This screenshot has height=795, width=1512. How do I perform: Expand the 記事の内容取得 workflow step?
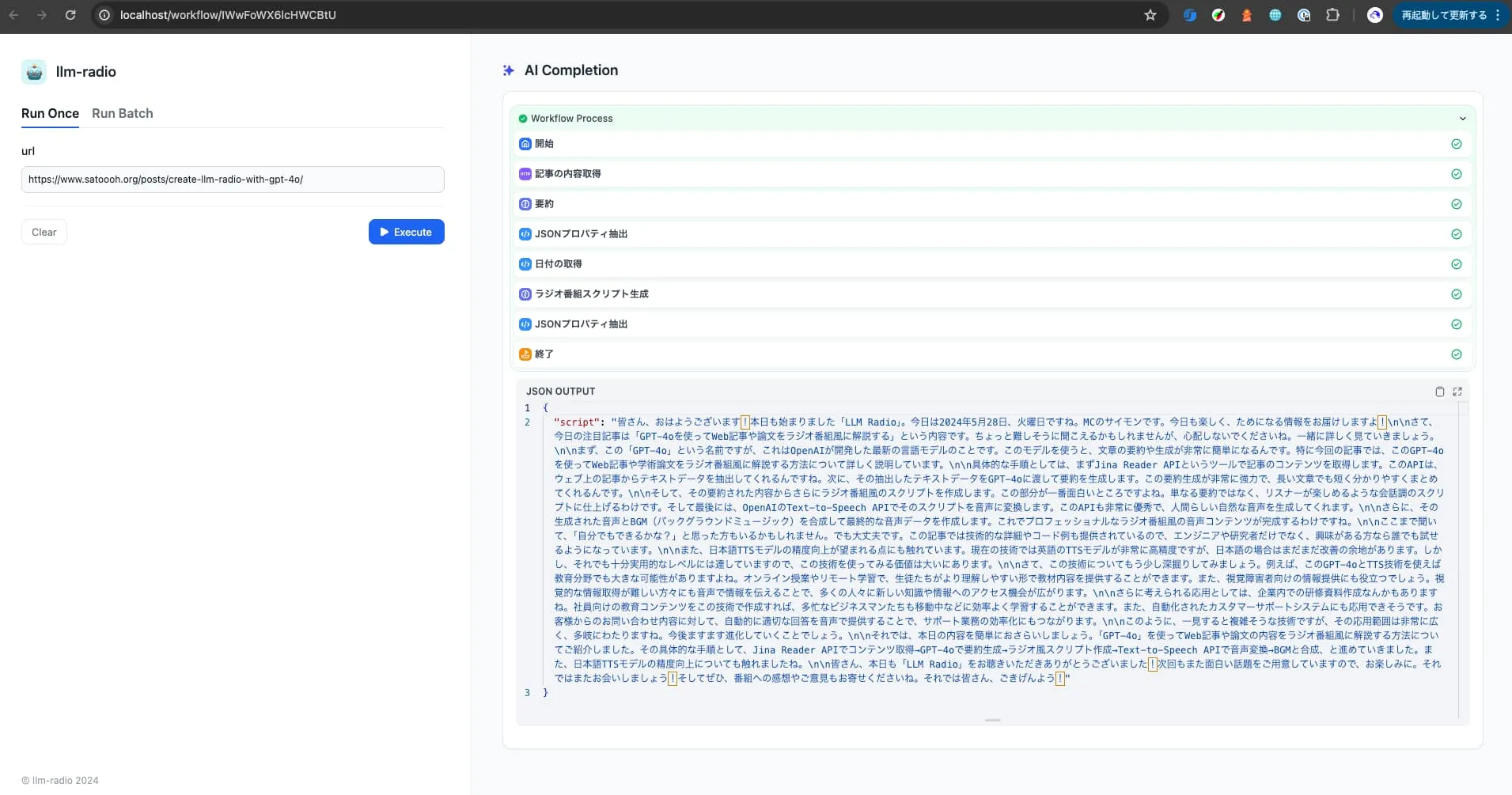[992, 174]
